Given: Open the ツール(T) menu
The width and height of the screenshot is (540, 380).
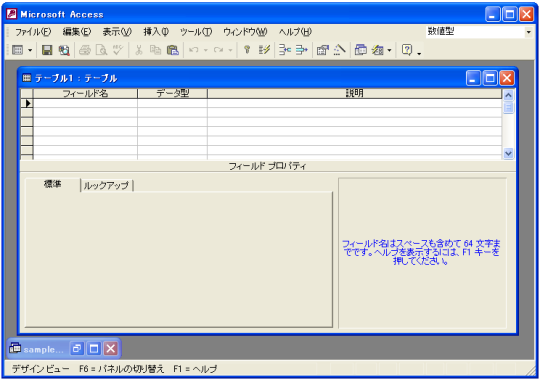Looking at the screenshot, I should 196,32.
